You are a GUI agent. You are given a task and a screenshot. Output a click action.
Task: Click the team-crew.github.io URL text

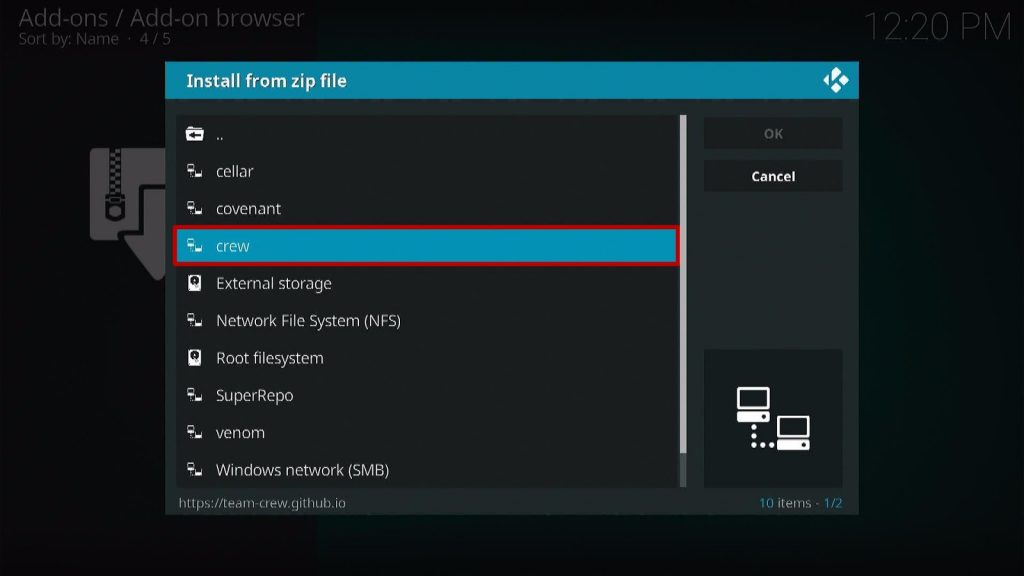pos(262,503)
